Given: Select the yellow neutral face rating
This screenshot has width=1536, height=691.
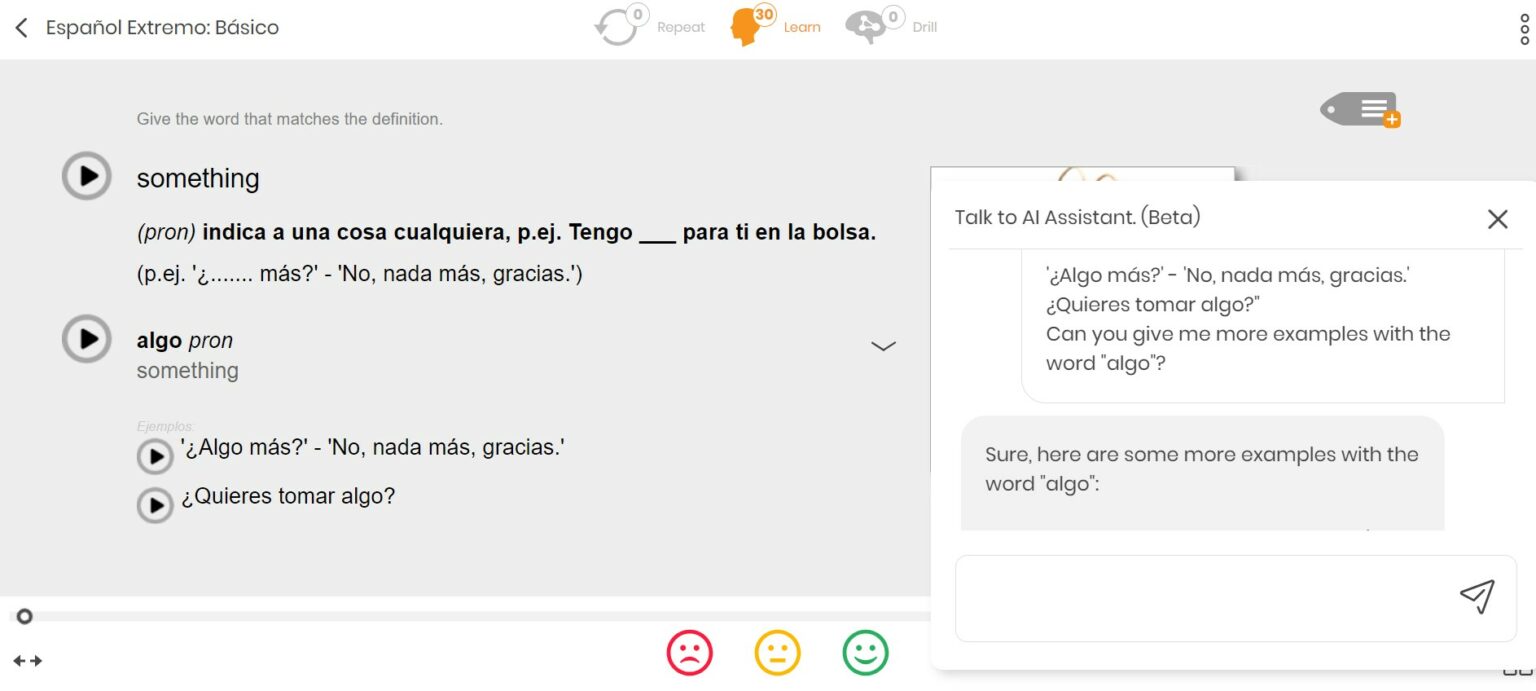Looking at the screenshot, I should (777, 652).
